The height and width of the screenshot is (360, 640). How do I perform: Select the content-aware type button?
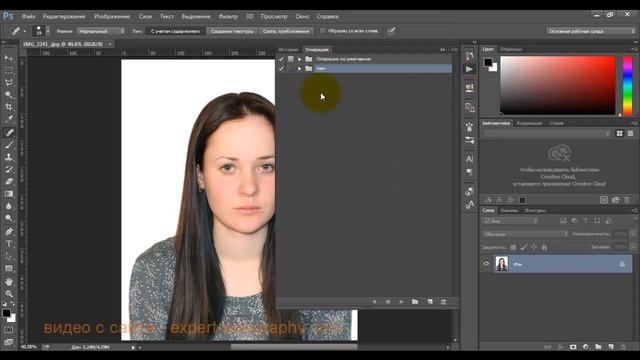pyautogui.click(x=176, y=31)
